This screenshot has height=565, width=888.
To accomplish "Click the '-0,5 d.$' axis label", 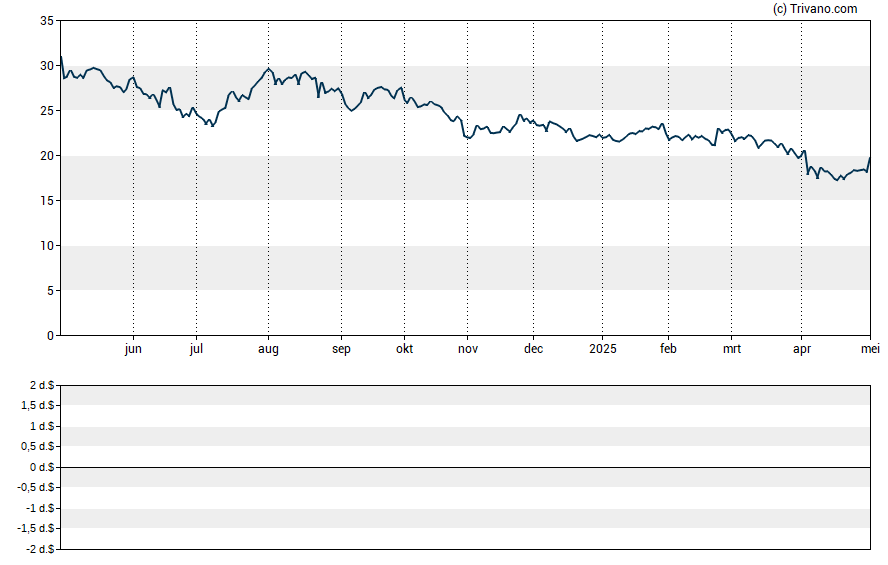I will click(36, 487).
